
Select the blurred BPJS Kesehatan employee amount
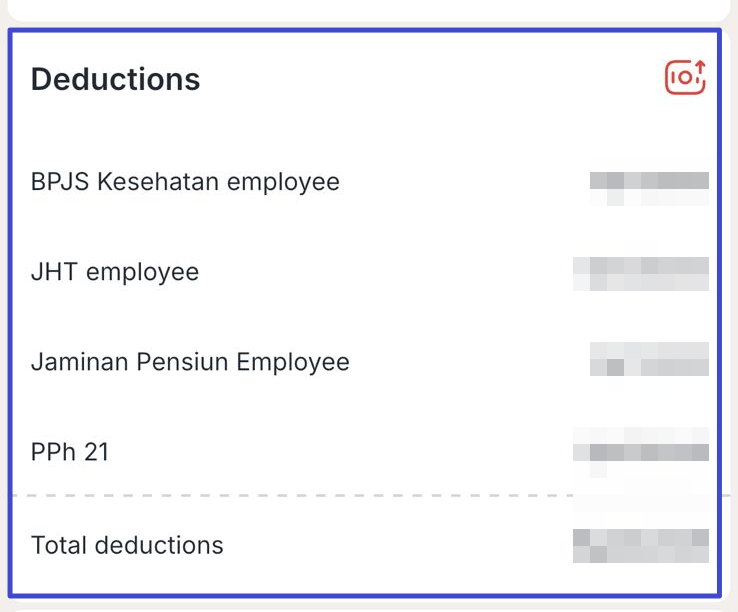click(x=650, y=188)
